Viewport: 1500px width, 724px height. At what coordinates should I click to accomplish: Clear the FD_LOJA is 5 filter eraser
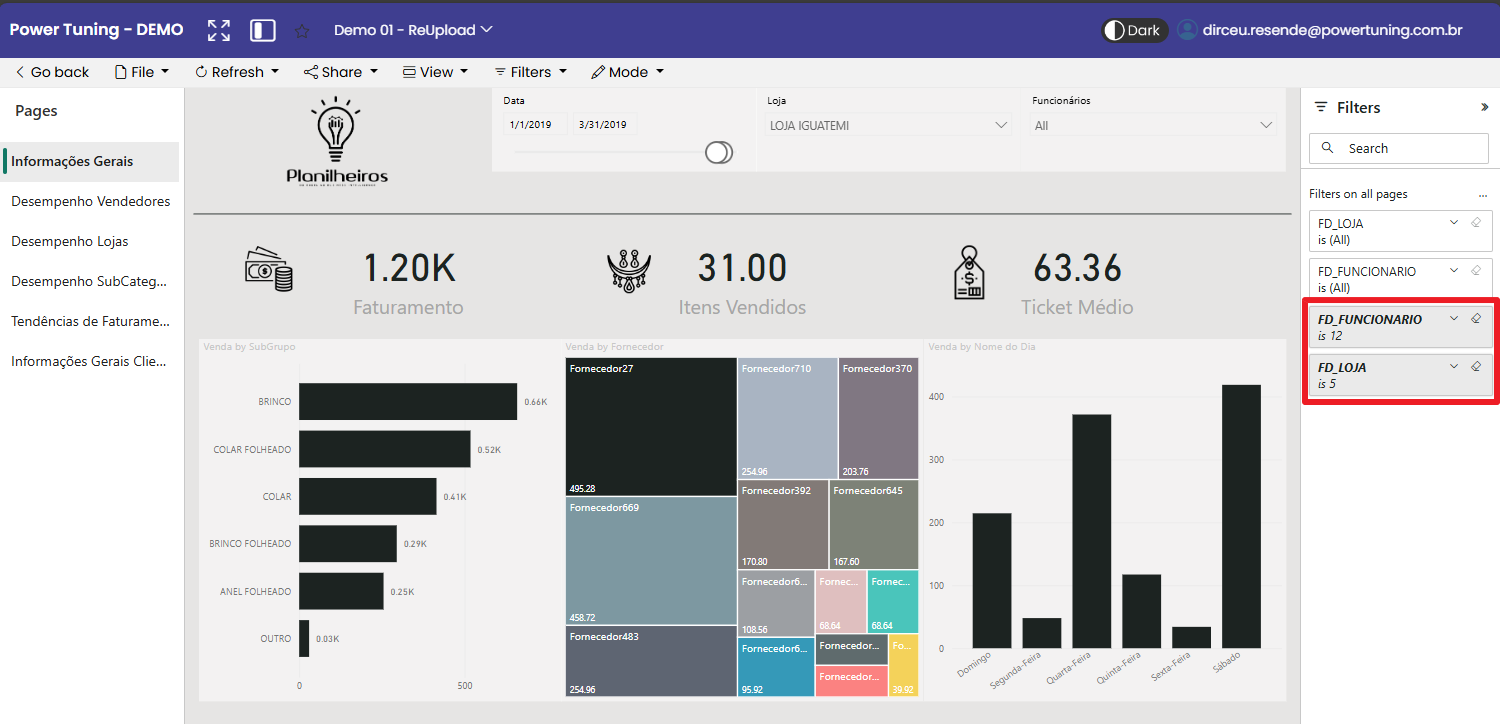pyautogui.click(x=1476, y=367)
